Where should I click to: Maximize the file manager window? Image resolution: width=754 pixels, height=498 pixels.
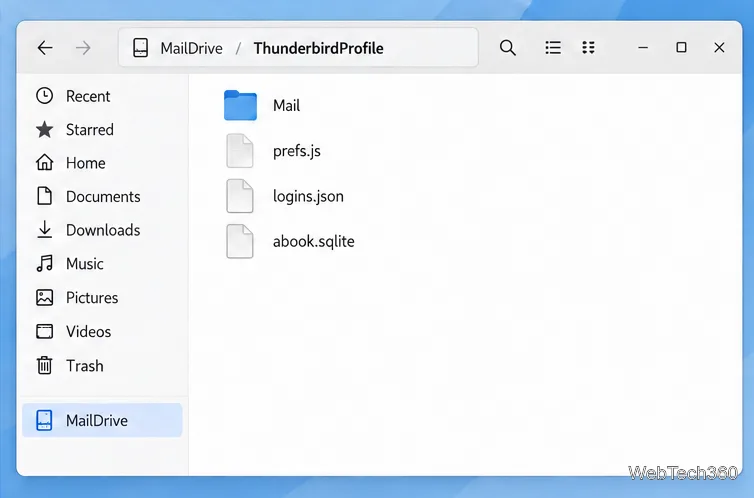681,47
